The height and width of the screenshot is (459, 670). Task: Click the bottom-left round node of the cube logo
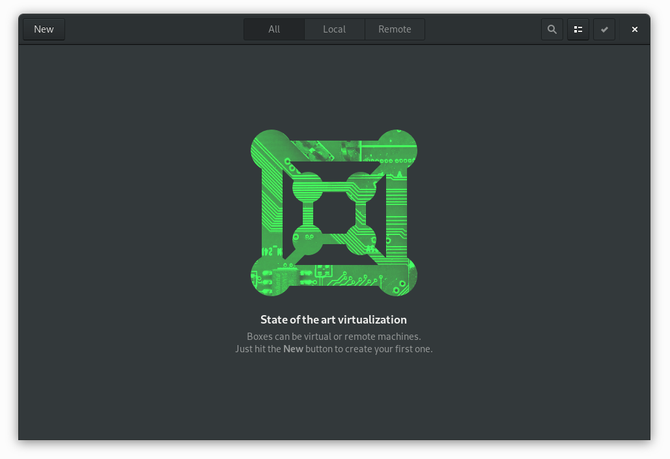click(x=271, y=276)
